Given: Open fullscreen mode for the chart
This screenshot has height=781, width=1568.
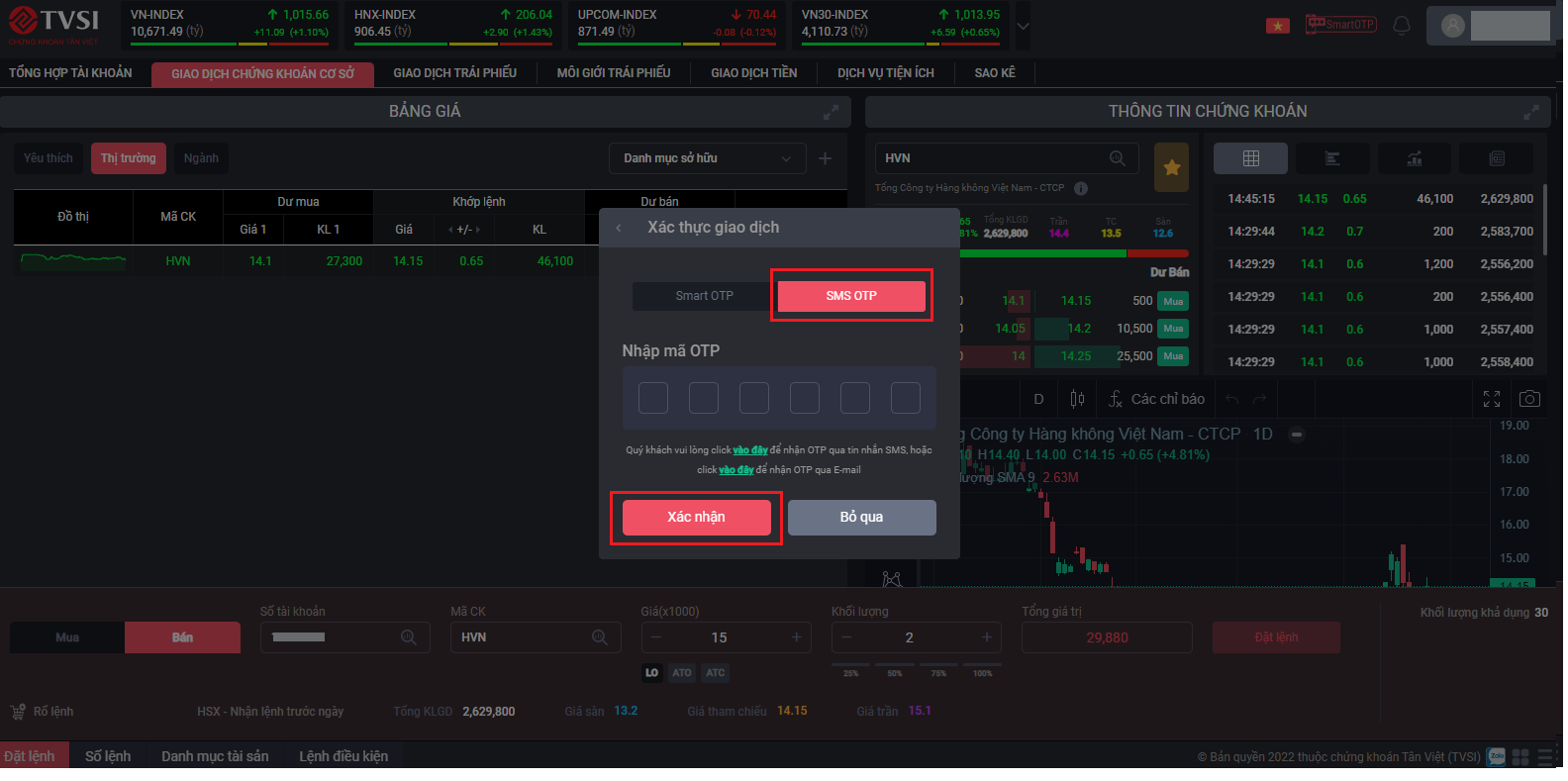Looking at the screenshot, I should click(1491, 399).
